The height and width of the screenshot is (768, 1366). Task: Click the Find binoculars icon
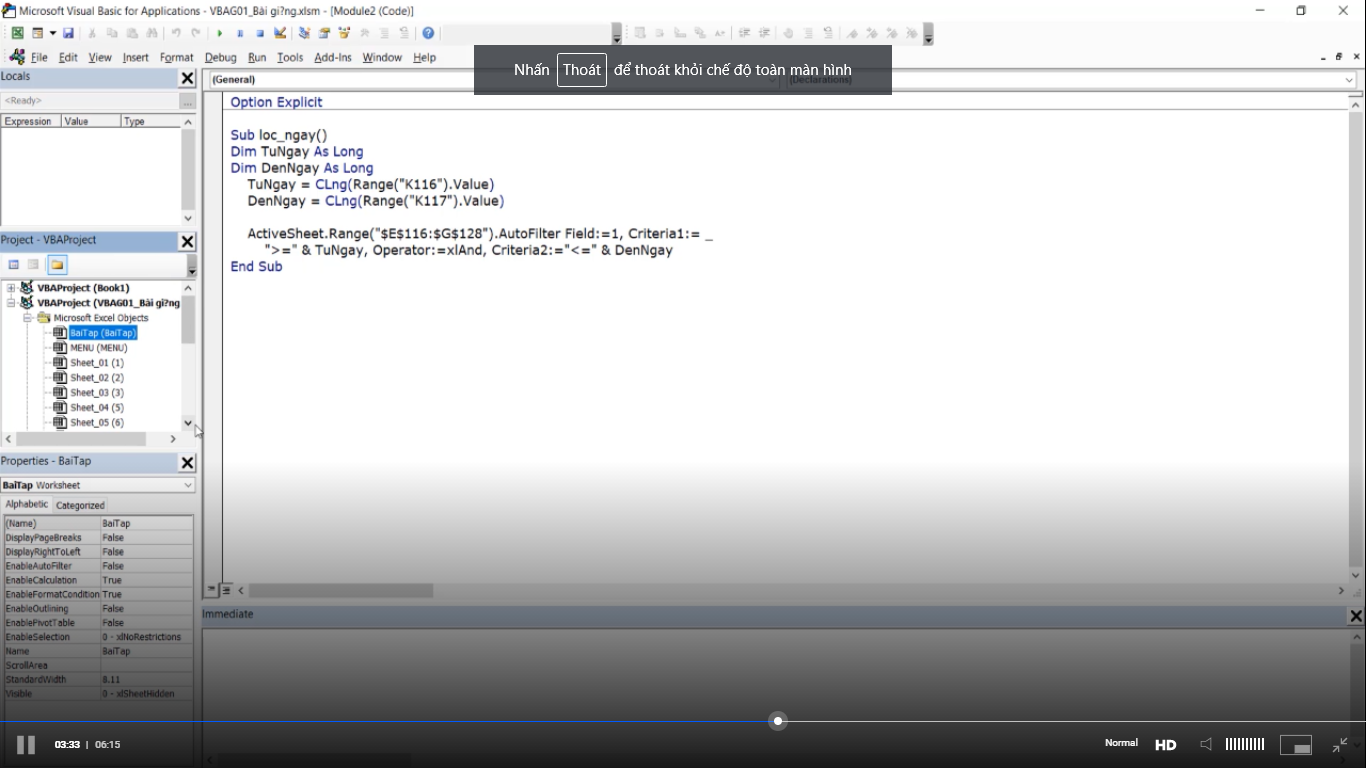(152, 33)
